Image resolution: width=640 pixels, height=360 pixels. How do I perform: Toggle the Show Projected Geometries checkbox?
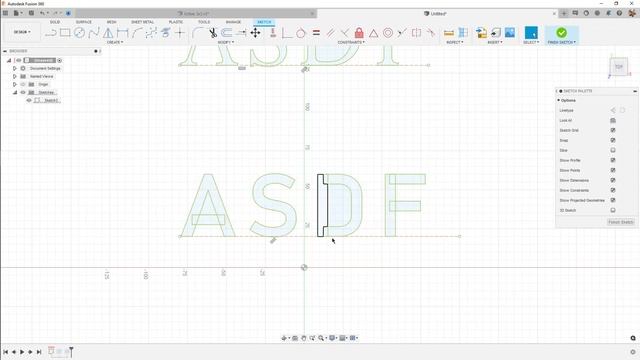613,200
